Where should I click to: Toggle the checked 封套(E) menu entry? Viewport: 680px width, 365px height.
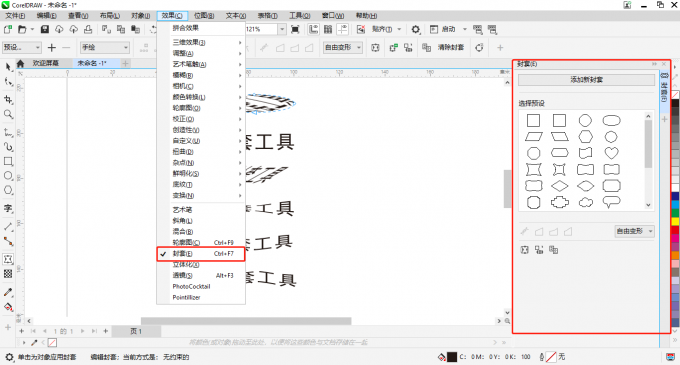pyautogui.click(x=201, y=254)
